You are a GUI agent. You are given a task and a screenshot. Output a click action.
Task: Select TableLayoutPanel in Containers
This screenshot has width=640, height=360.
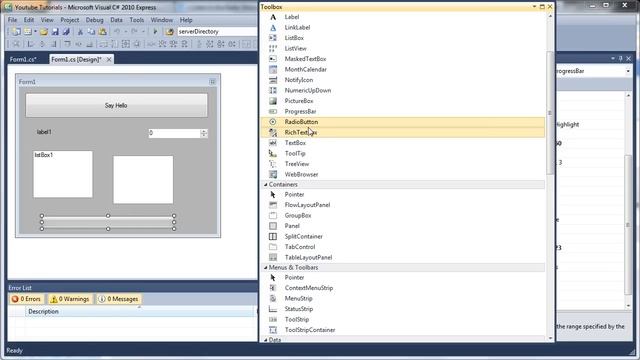click(x=308, y=258)
